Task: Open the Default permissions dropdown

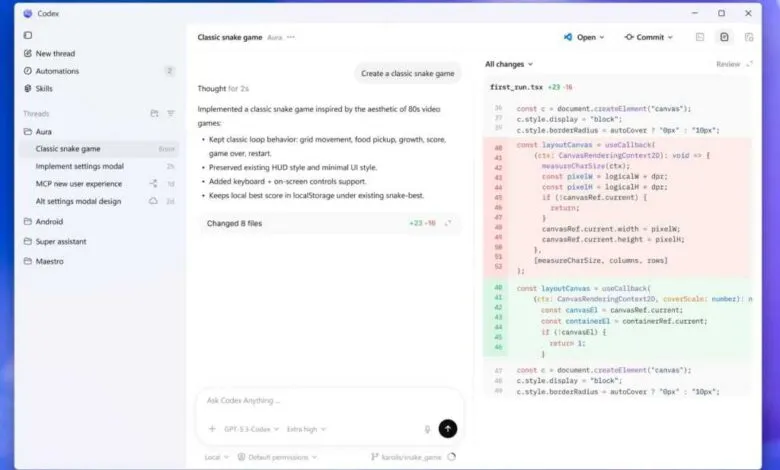Action: tap(277, 457)
